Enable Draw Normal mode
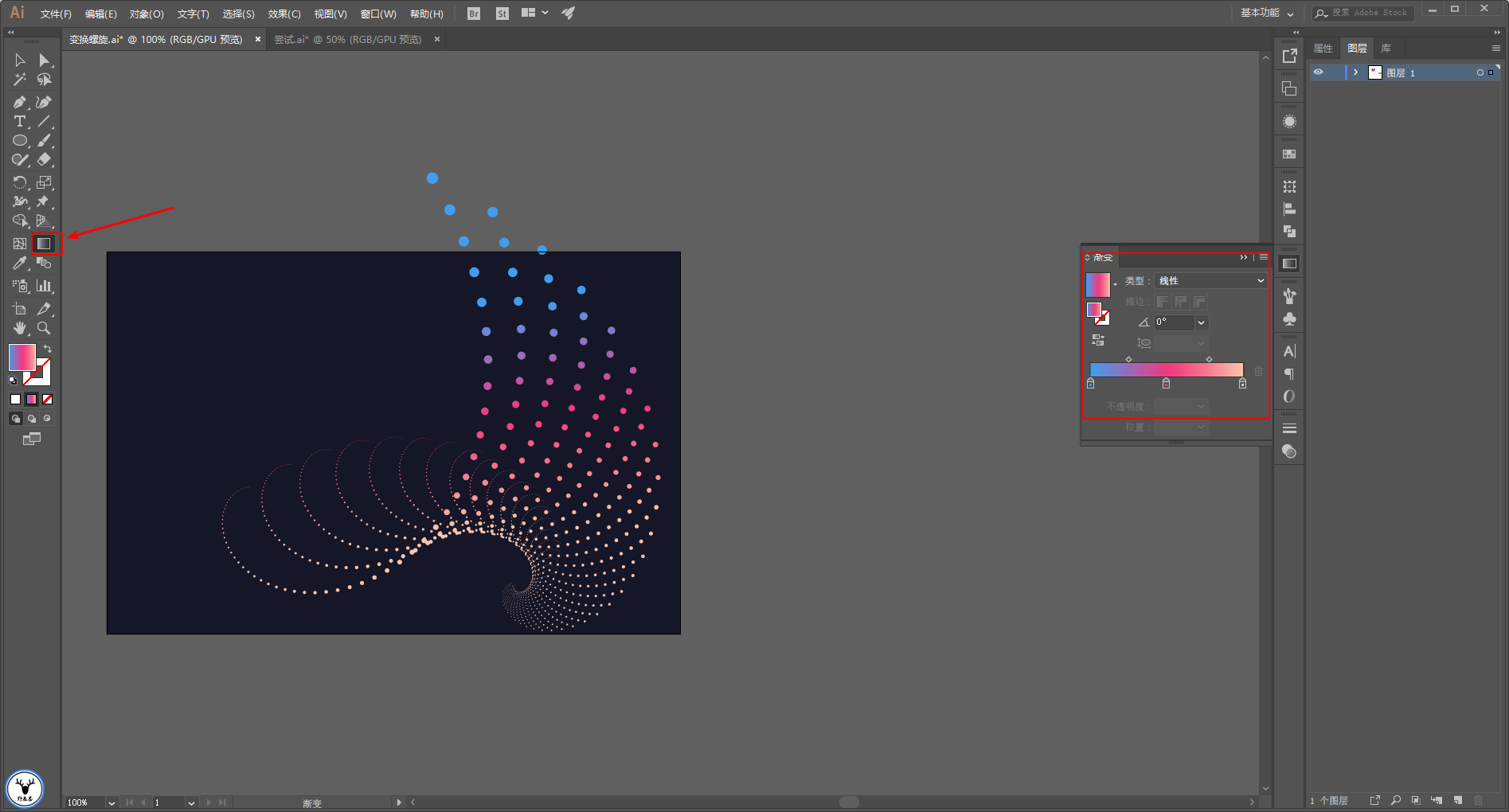The image size is (1509, 812). click(16, 419)
